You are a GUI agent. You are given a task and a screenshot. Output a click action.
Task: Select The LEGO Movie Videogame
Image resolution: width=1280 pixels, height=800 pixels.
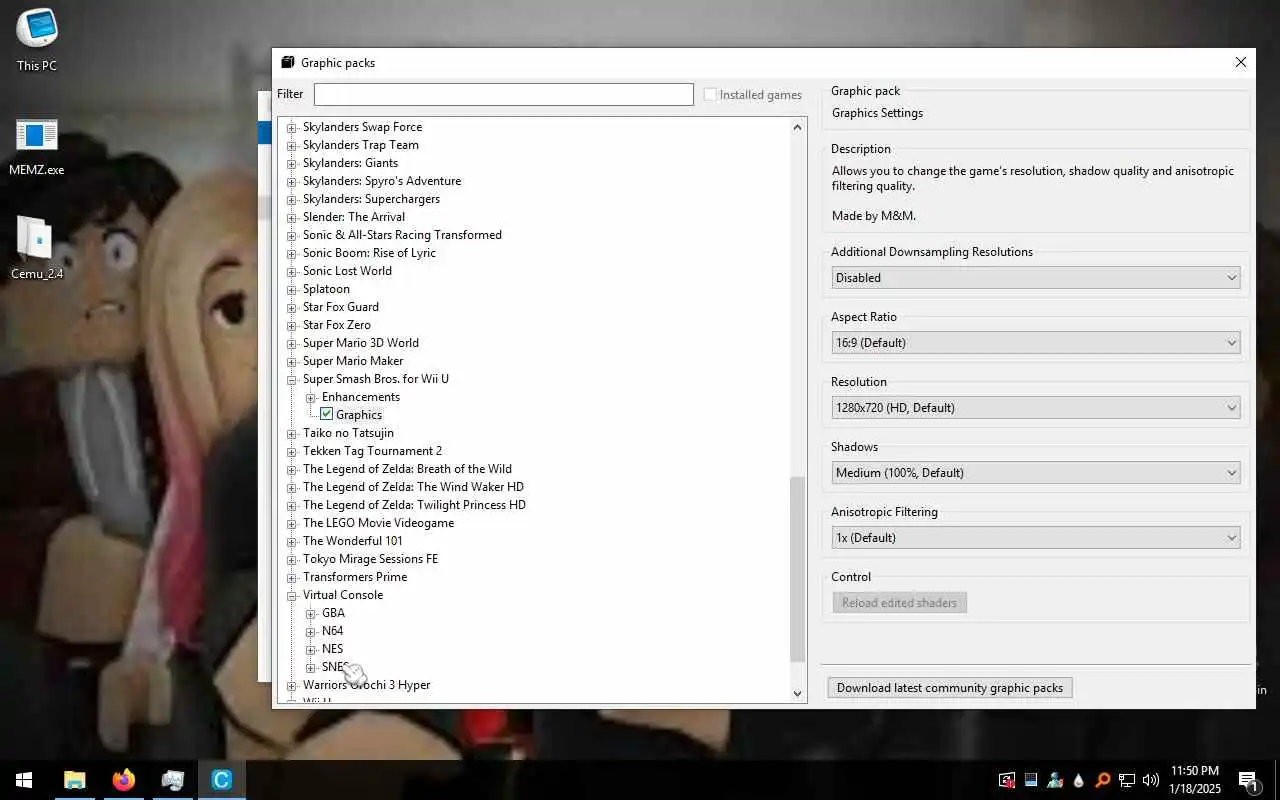point(378,523)
